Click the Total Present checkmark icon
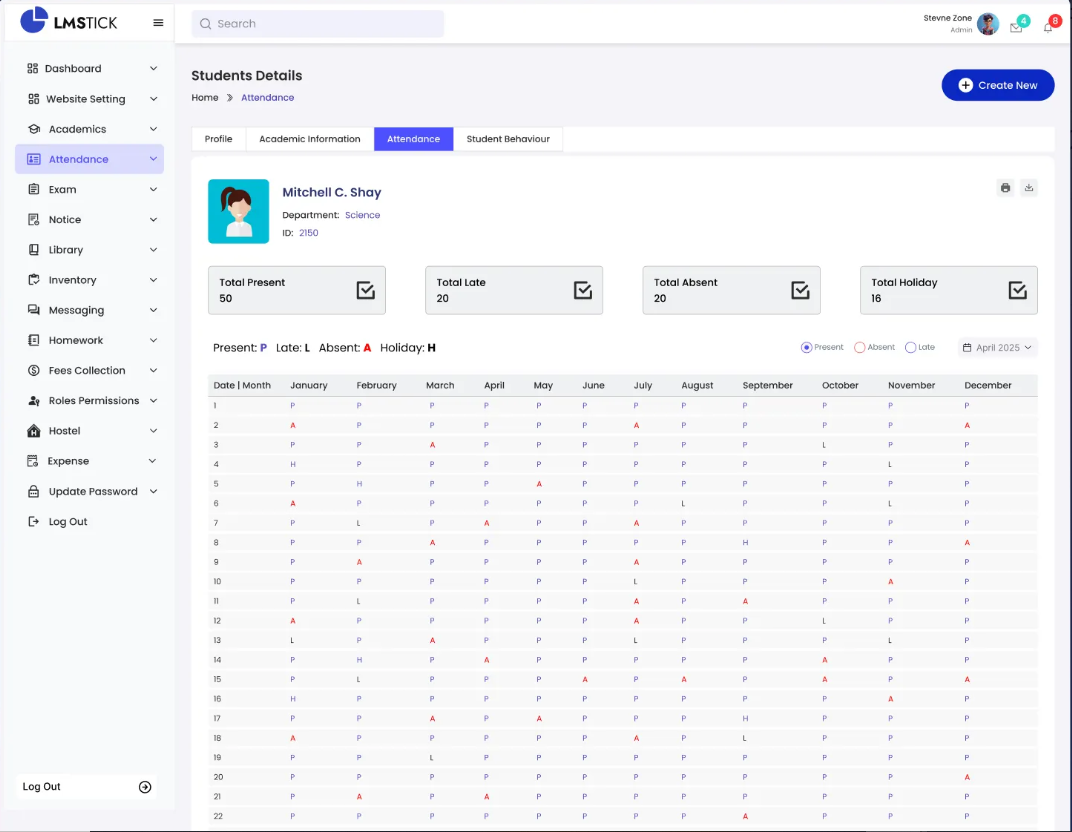Image resolution: width=1072 pixels, height=832 pixels. [365, 290]
